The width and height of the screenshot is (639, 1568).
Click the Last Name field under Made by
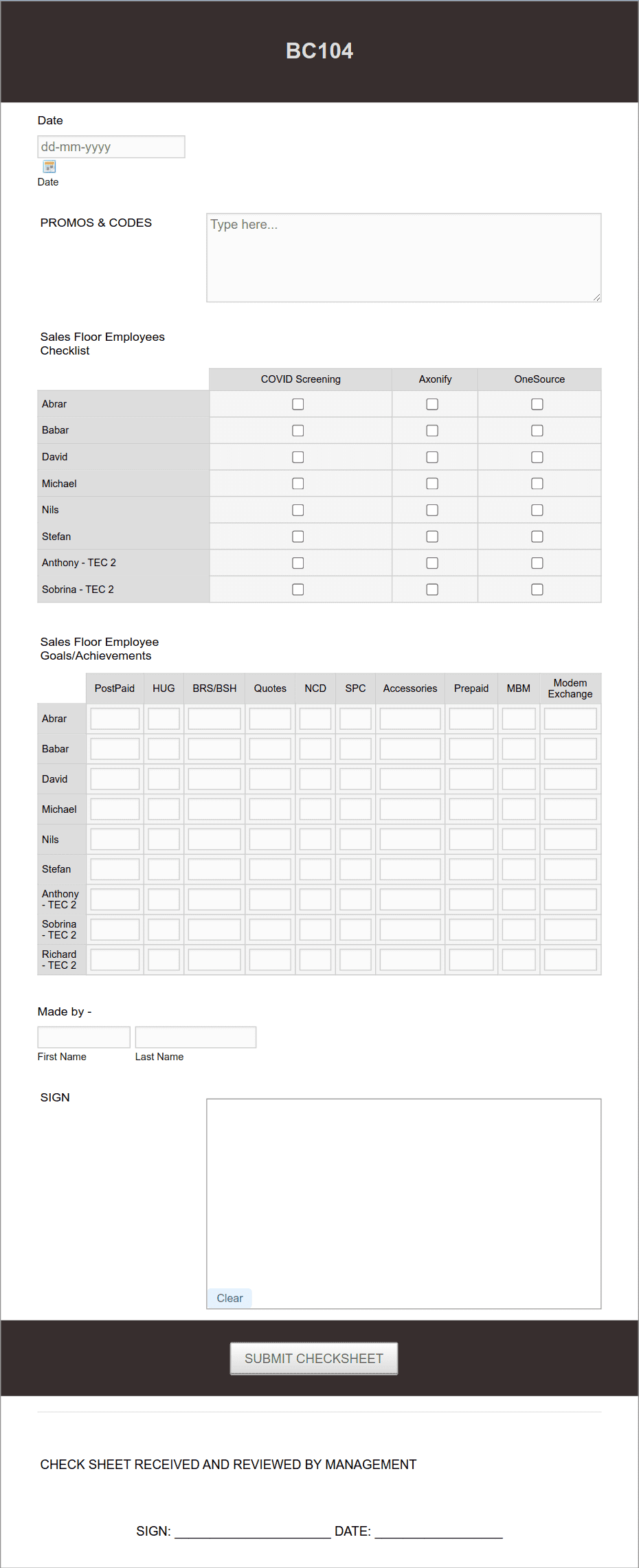[195, 1036]
